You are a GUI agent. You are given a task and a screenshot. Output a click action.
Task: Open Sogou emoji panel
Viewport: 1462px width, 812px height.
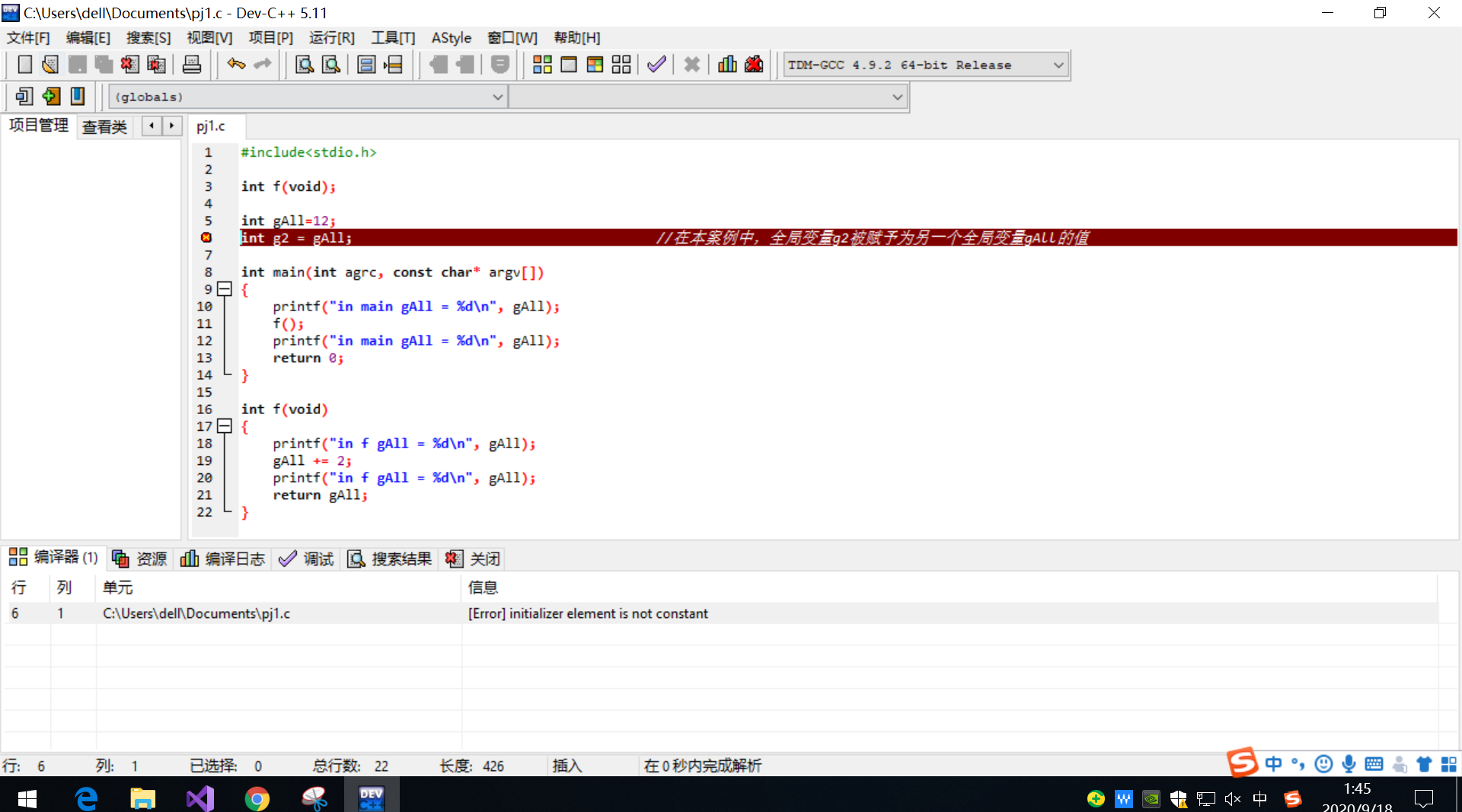coord(1324,763)
